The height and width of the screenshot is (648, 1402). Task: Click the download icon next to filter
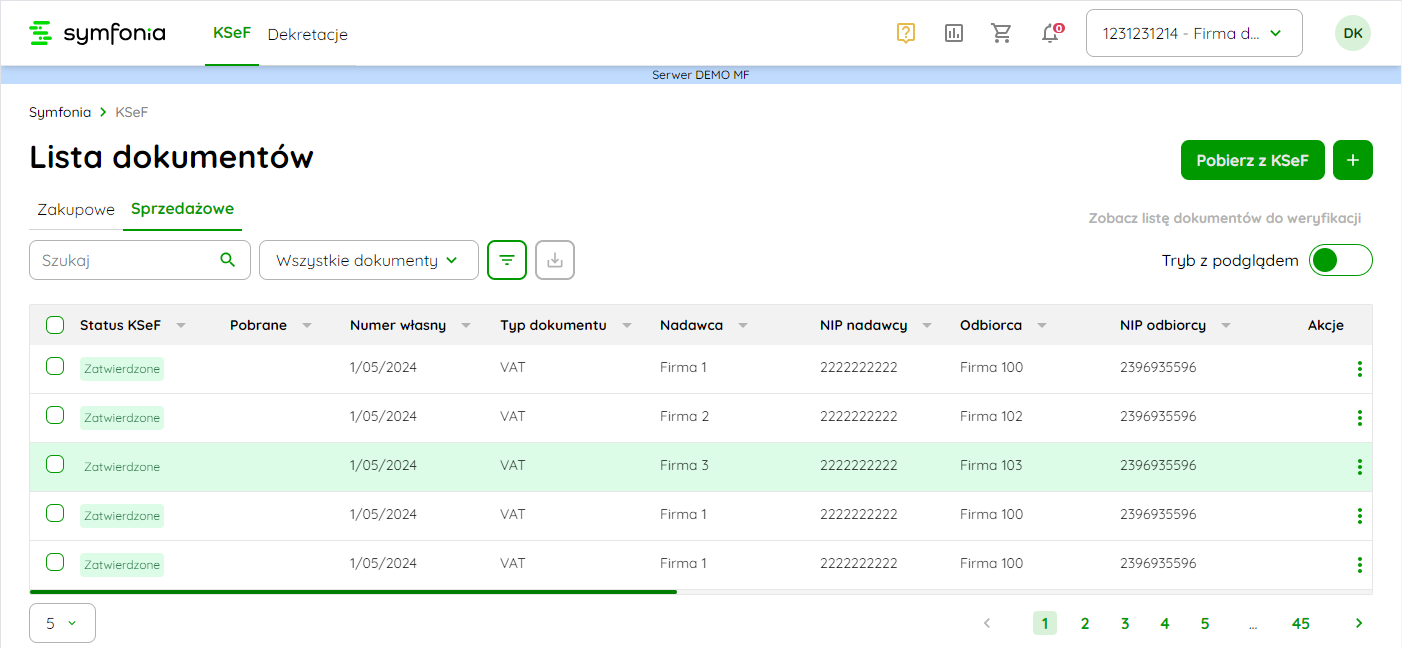click(555, 260)
